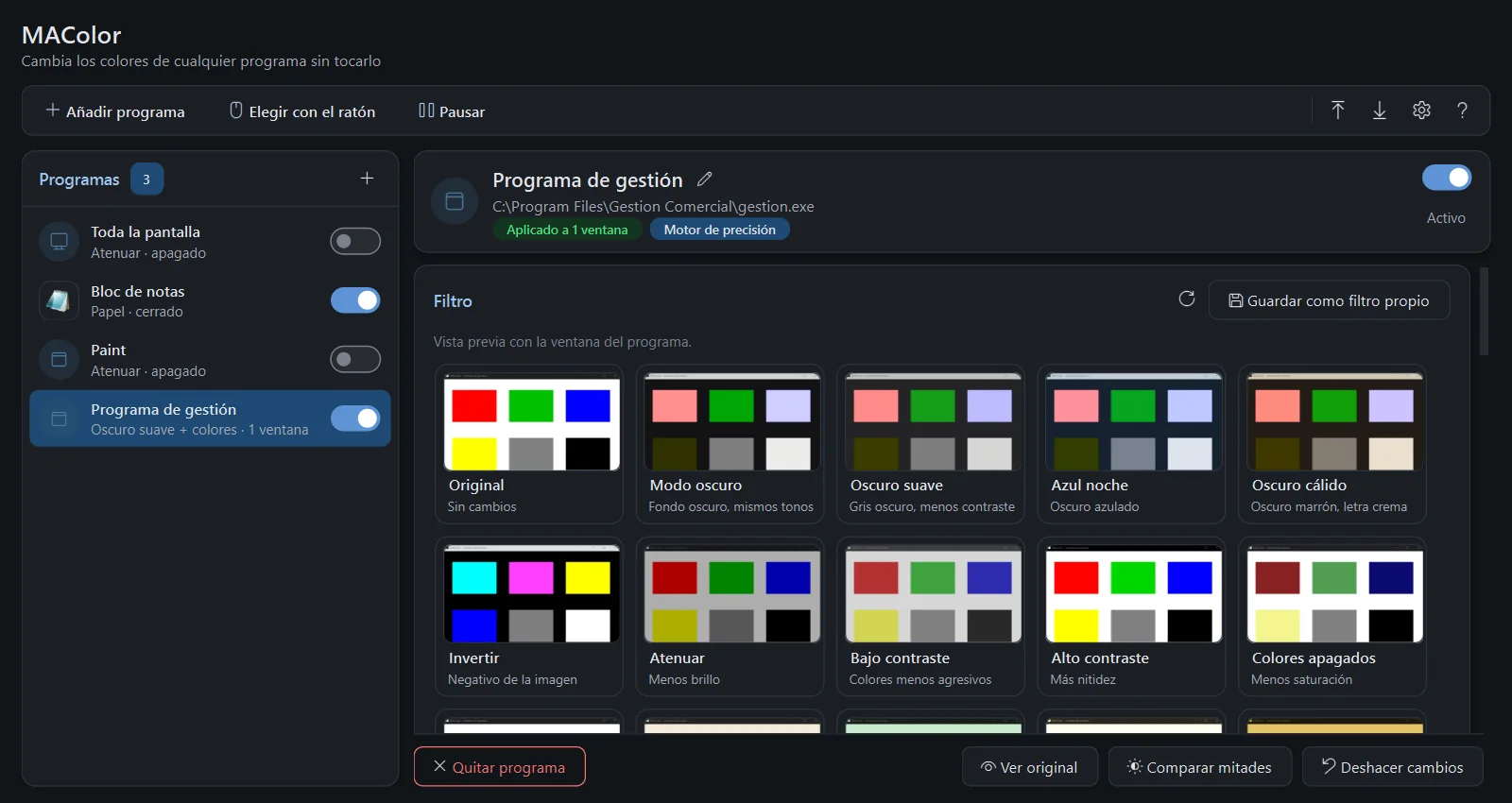Click the Paint window icon in the list
The image size is (1512, 803).
click(59, 359)
